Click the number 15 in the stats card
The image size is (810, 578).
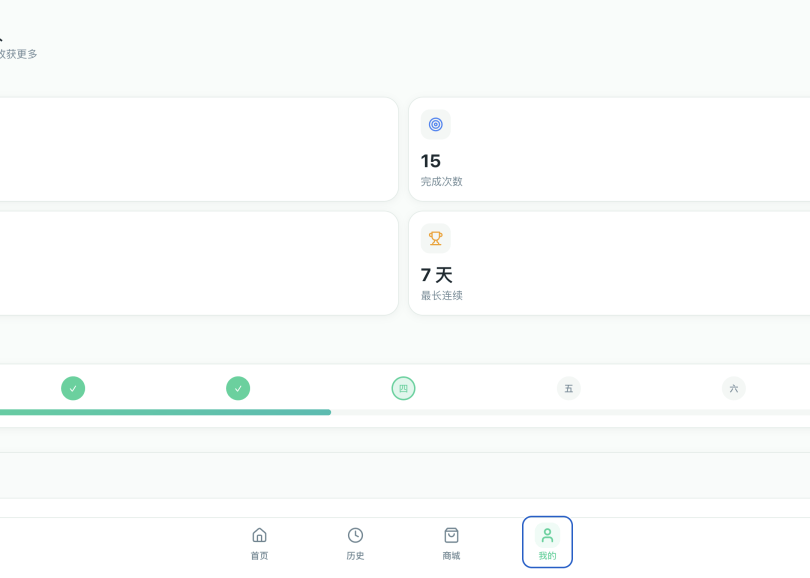(431, 161)
